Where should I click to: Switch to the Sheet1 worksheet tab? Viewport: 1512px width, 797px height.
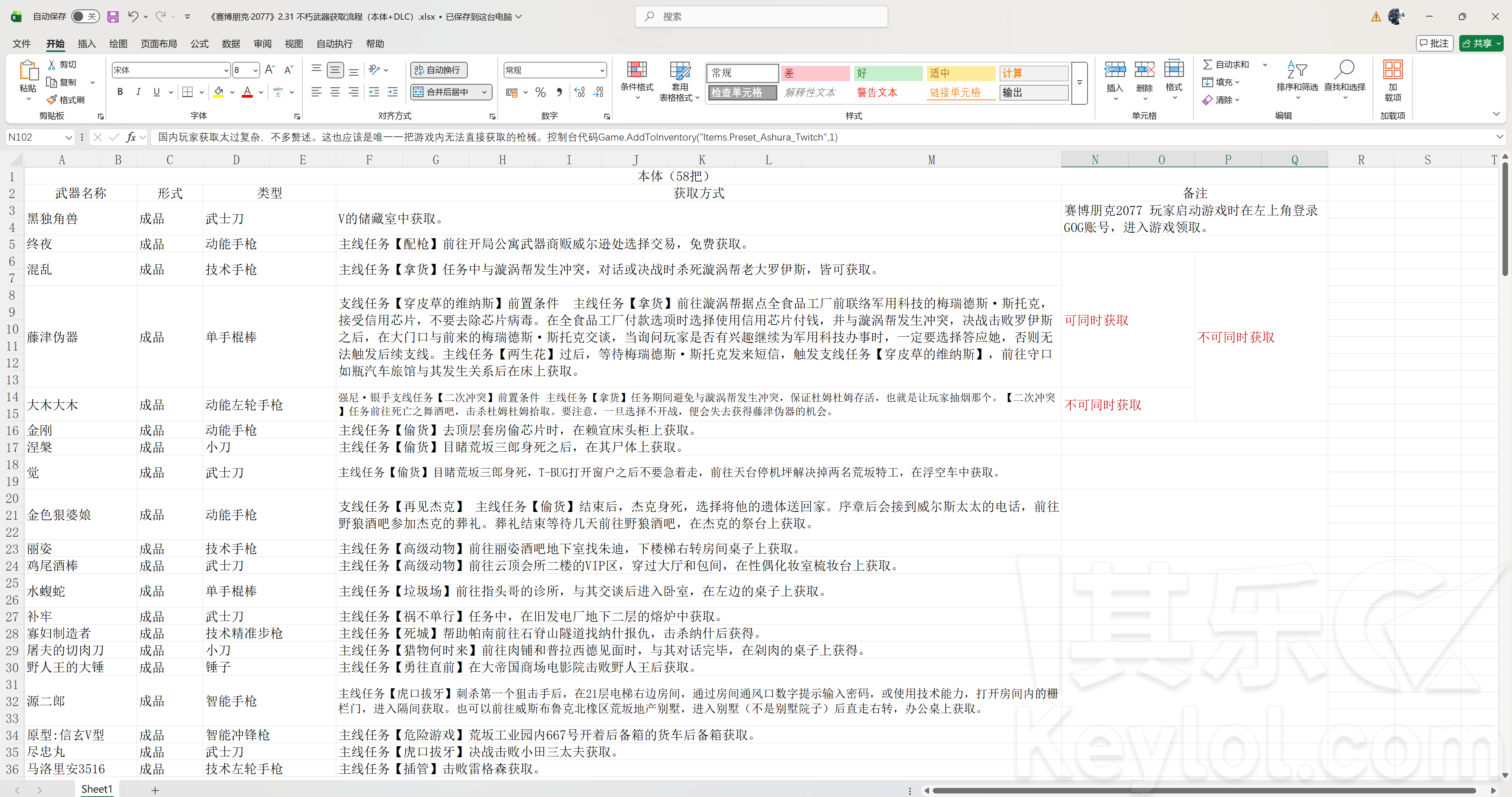(96, 789)
